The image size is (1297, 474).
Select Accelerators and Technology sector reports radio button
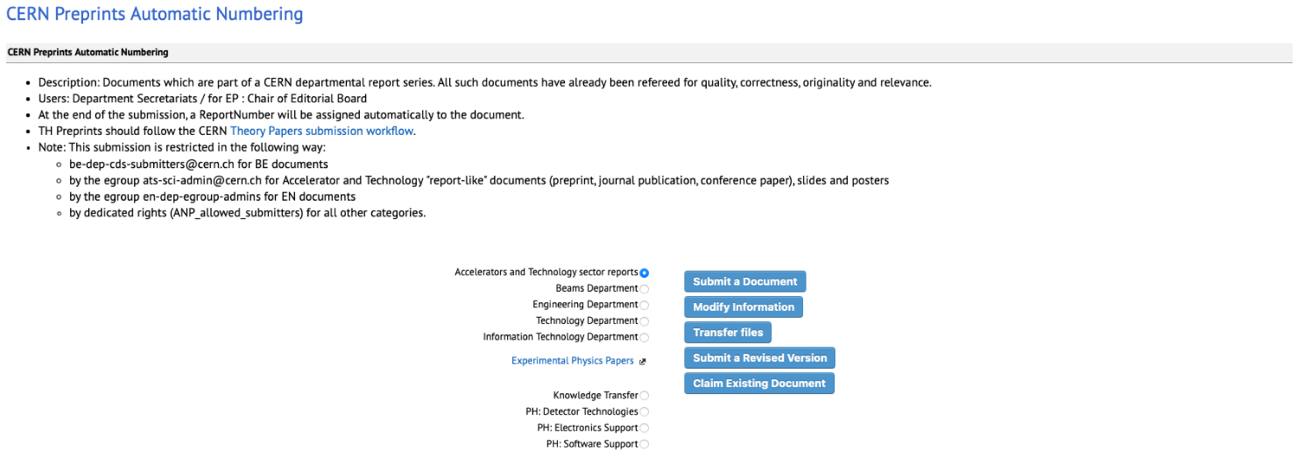pyautogui.click(x=644, y=273)
